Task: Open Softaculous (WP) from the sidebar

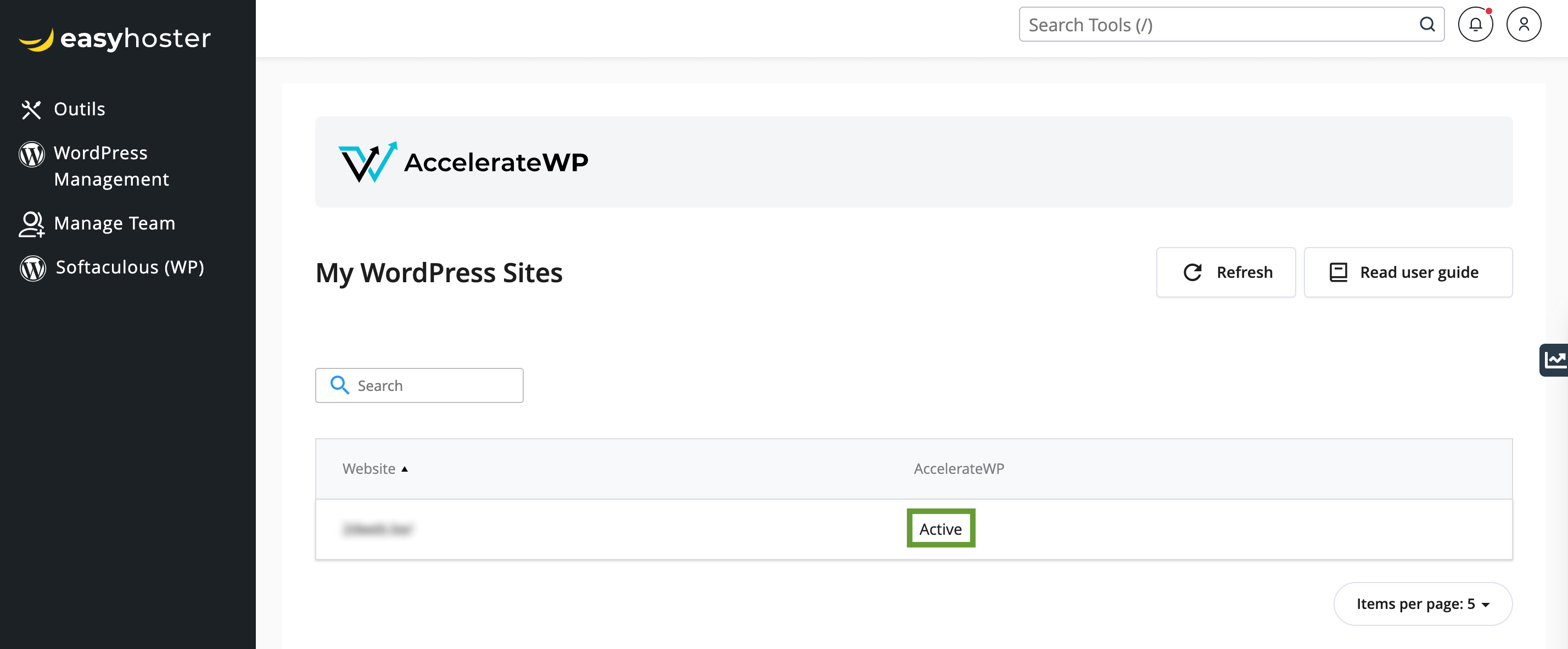Action: tap(130, 267)
